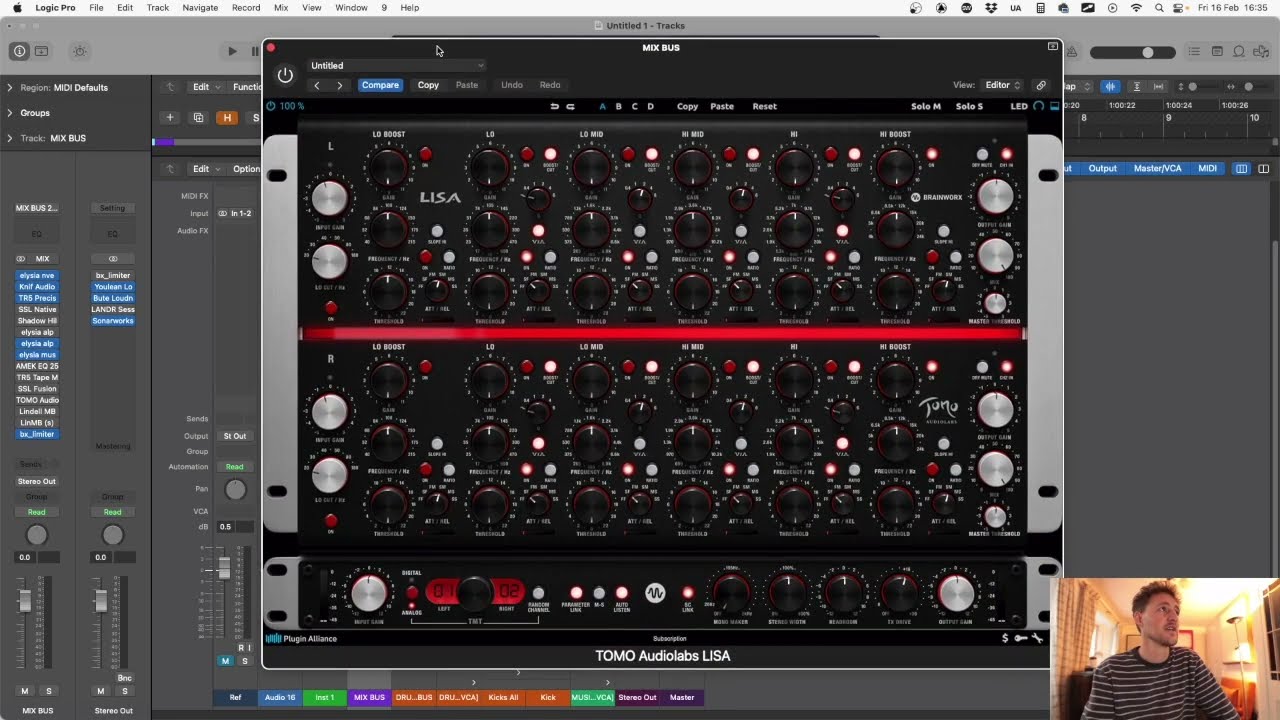Viewport: 1280px width, 720px height.
Task: Click the stereo link icon beside MIX
Action: (21, 259)
